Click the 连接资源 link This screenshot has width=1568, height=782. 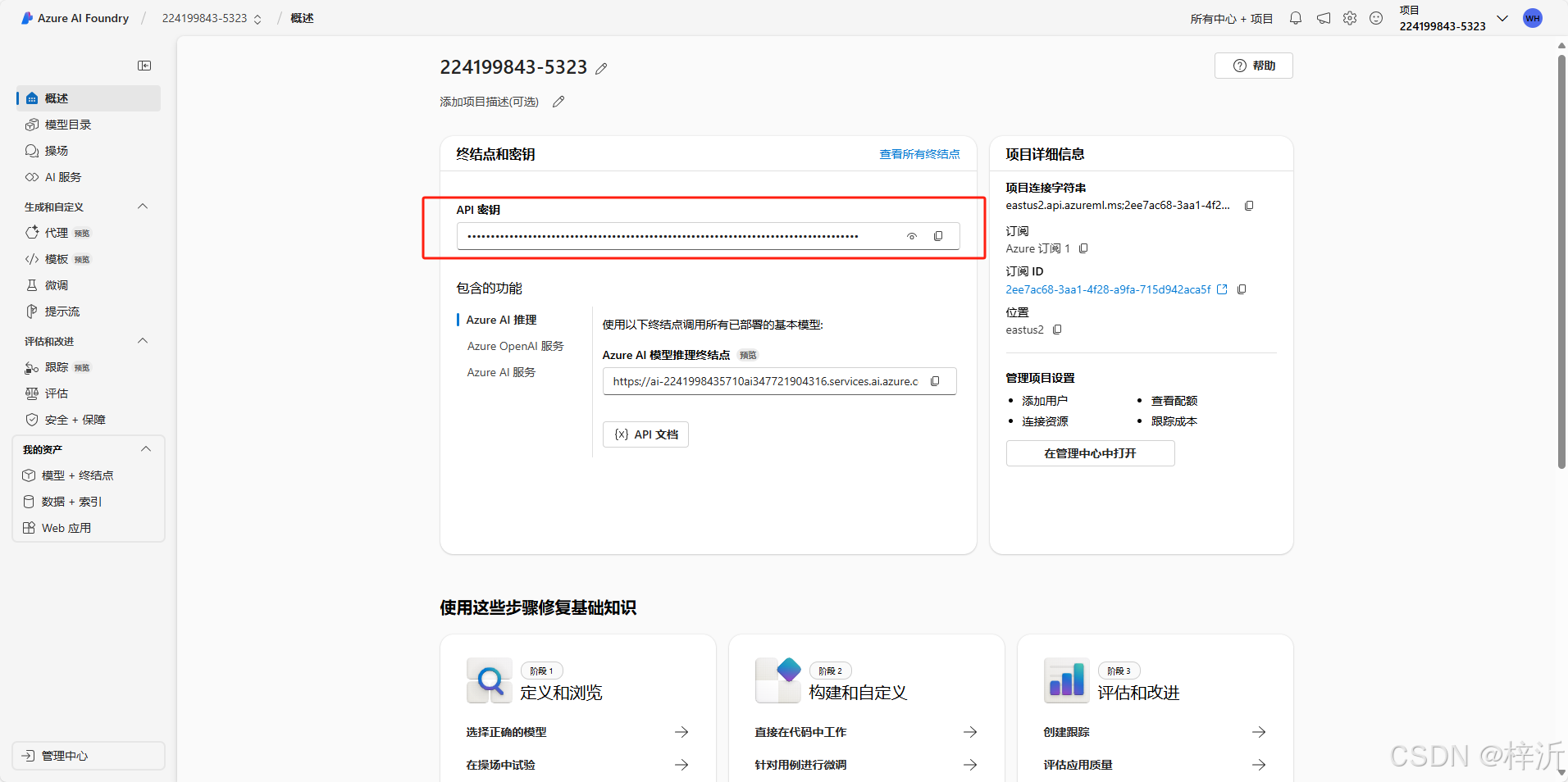tap(1045, 421)
